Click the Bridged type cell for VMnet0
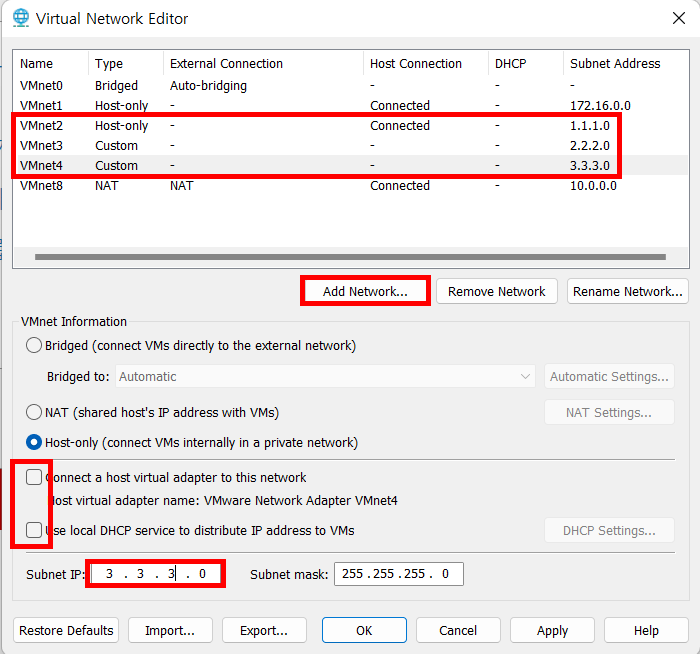 coord(116,85)
